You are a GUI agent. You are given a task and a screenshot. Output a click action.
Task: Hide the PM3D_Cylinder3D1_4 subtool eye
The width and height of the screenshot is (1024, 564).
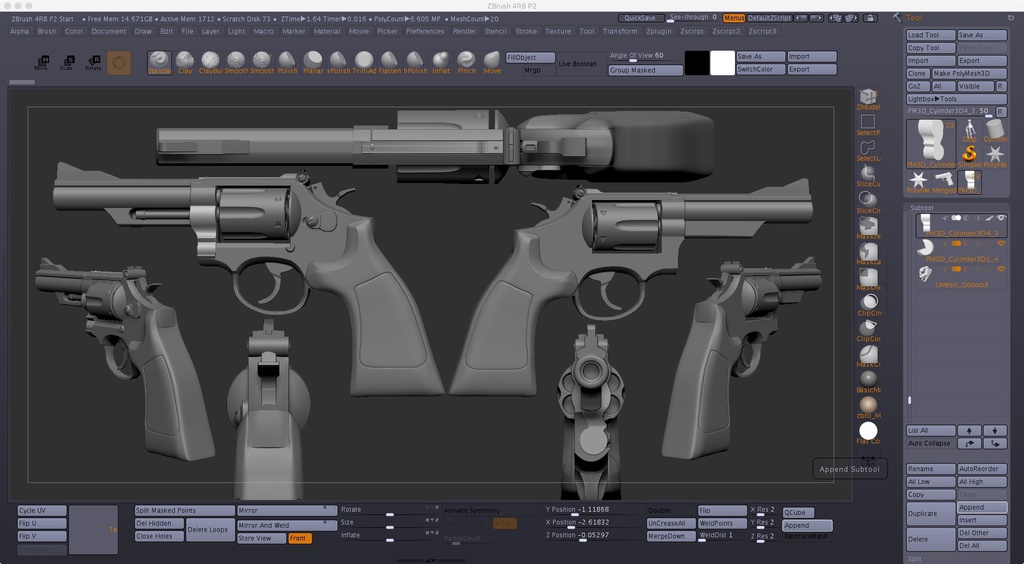1000,243
